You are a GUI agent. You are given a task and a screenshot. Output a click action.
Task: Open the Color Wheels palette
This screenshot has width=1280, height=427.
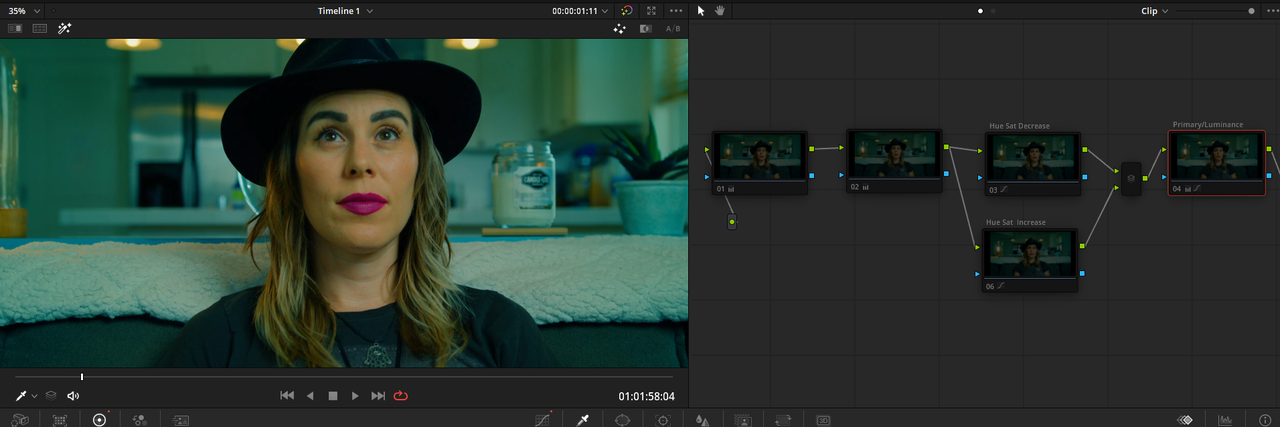pos(100,420)
